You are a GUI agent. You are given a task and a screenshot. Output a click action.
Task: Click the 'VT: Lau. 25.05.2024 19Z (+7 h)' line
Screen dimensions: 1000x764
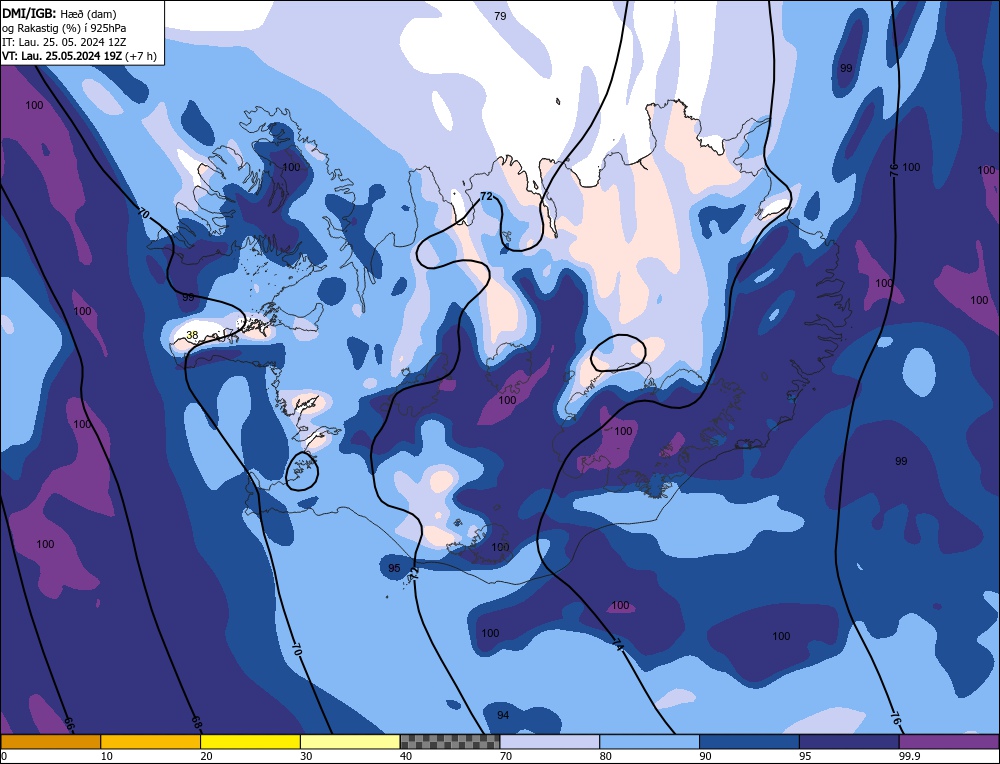[x=79, y=56]
